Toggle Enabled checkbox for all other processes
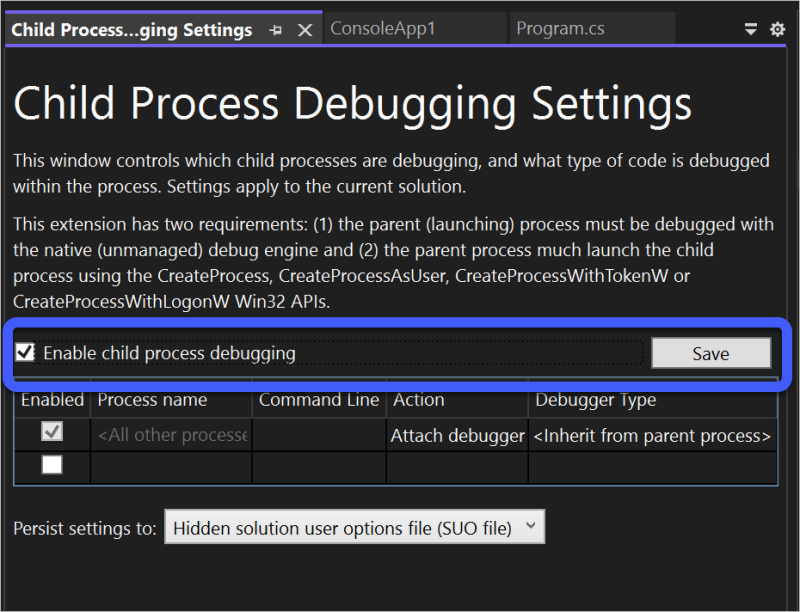Viewport: 800px width, 612px height. [51, 433]
